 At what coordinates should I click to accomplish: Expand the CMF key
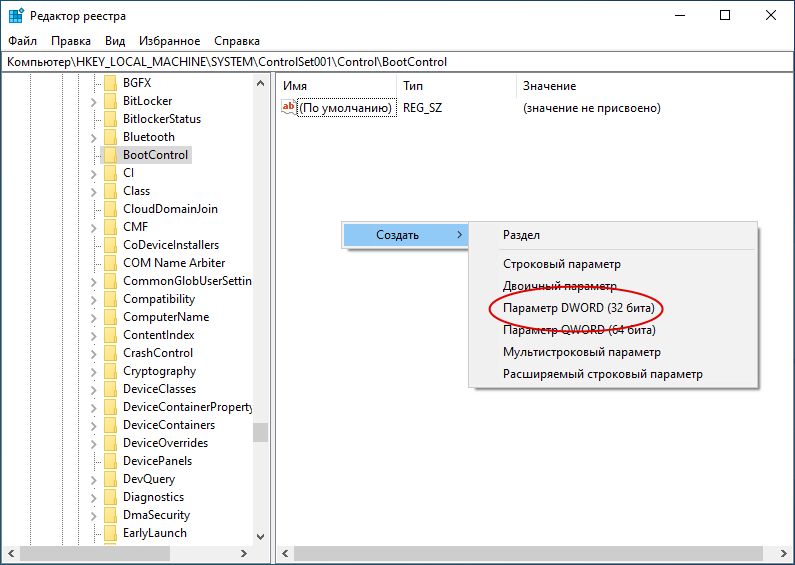(x=94, y=228)
